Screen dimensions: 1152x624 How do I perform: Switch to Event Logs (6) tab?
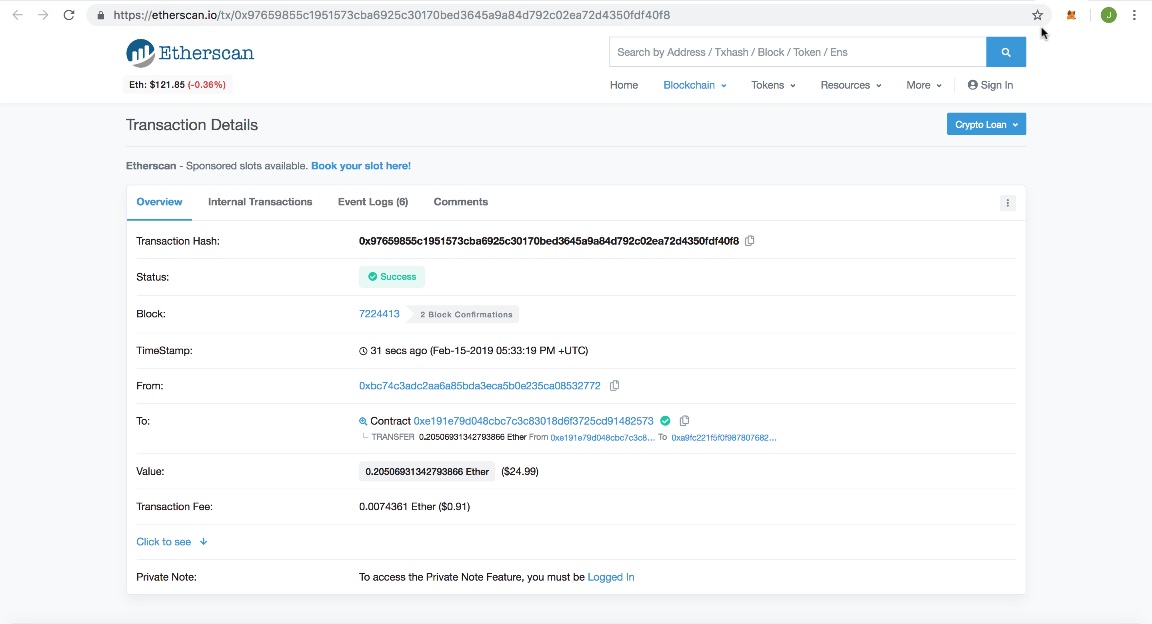[373, 202]
